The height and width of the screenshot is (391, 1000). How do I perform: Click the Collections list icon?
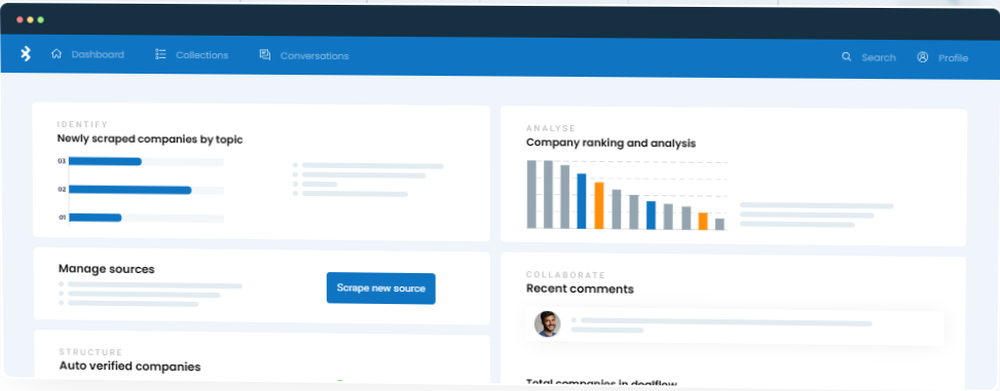pyautogui.click(x=161, y=55)
